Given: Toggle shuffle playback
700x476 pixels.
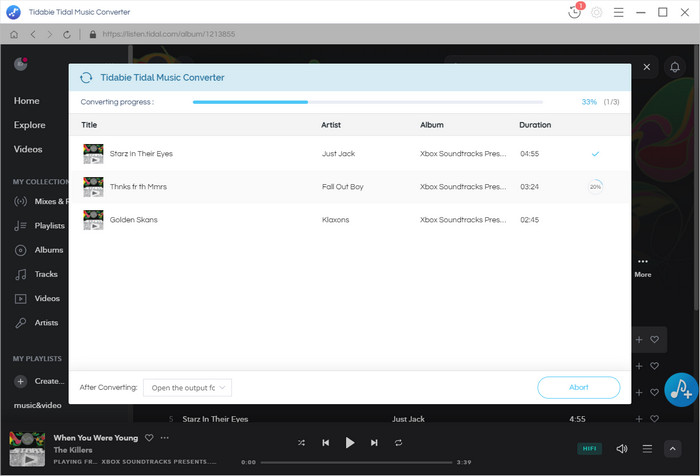Looking at the screenshot, I should click(301, 443).
